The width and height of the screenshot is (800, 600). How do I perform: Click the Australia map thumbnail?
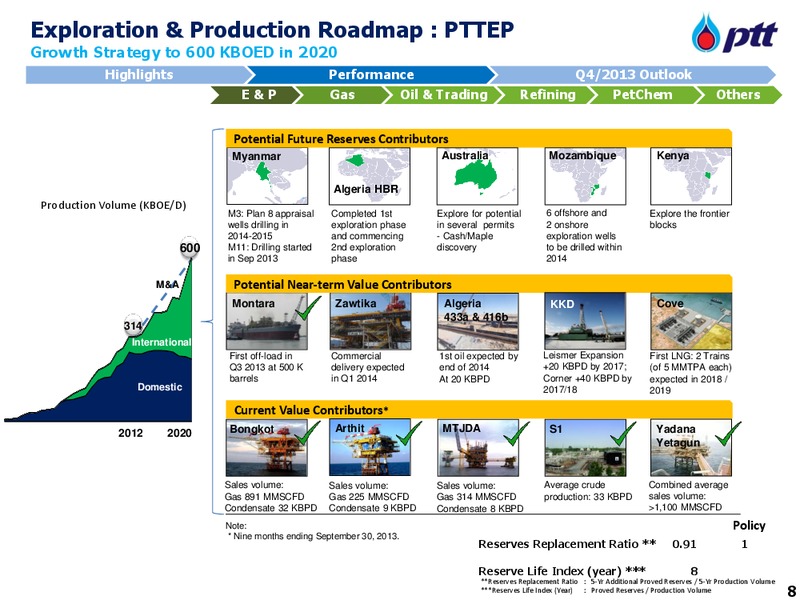point(477,176)
